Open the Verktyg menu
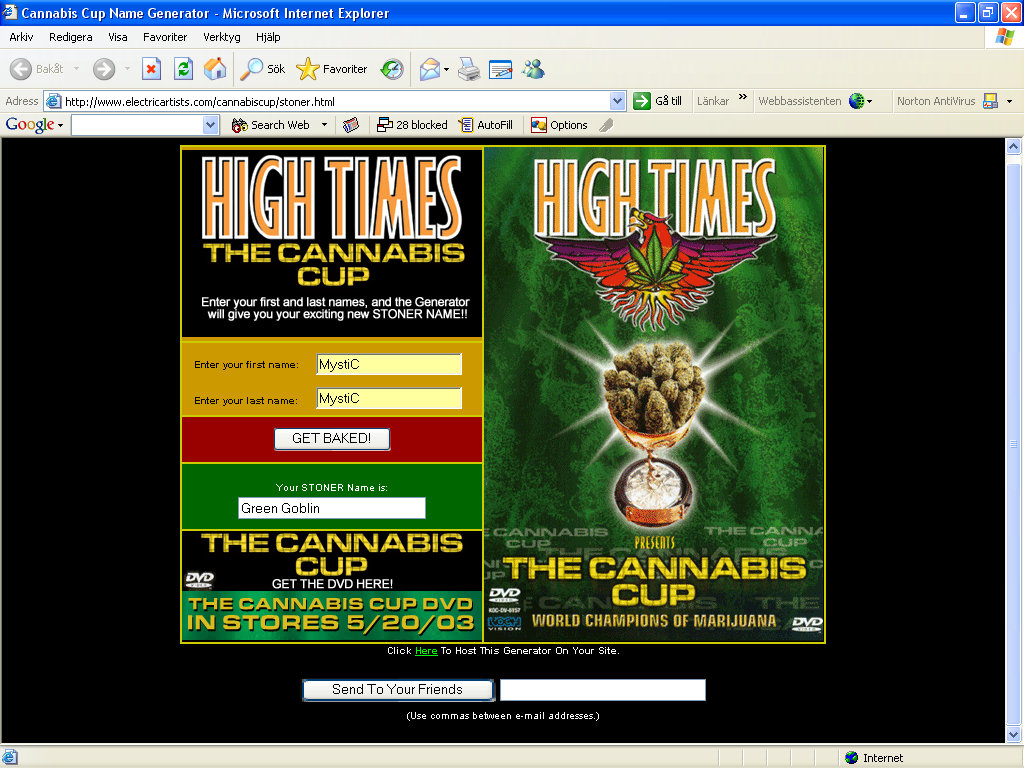Image resolution: width=1024 pixels, height=768 pixels. 222,37
